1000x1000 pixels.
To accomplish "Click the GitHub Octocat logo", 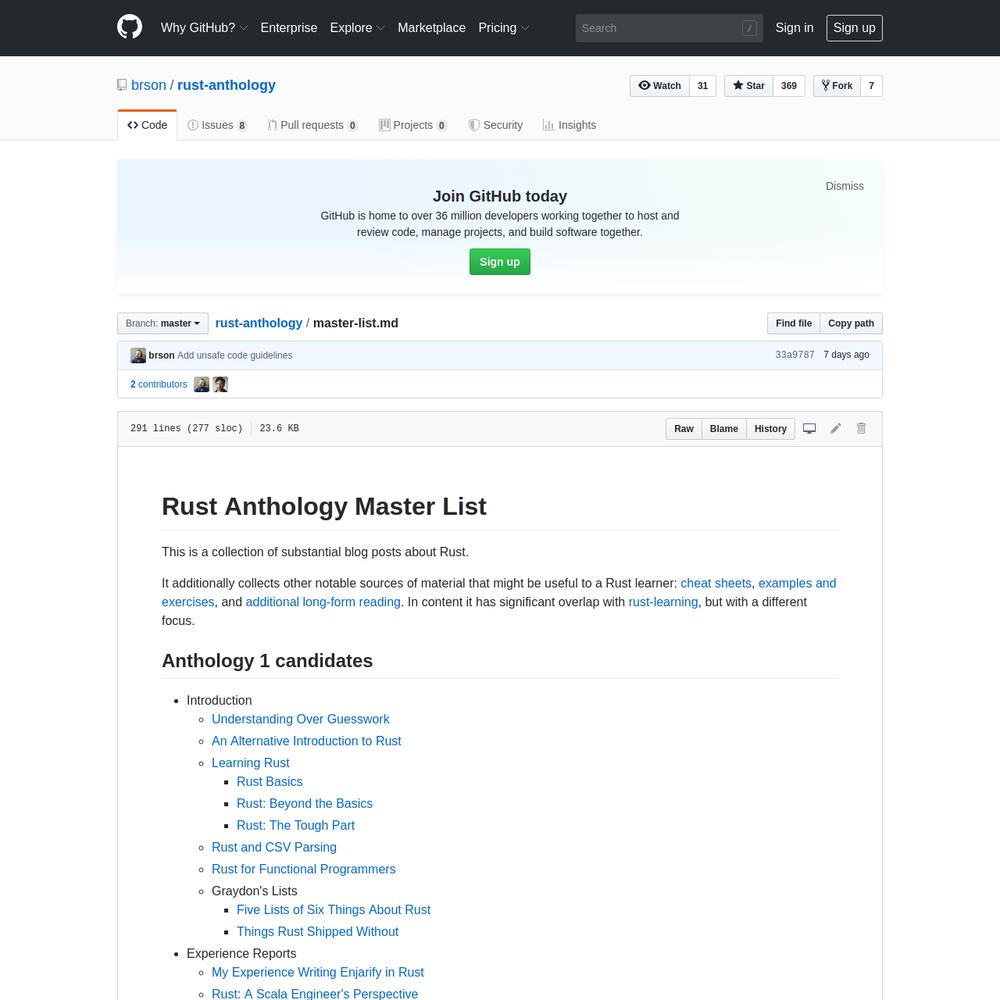I will [129, 27].
